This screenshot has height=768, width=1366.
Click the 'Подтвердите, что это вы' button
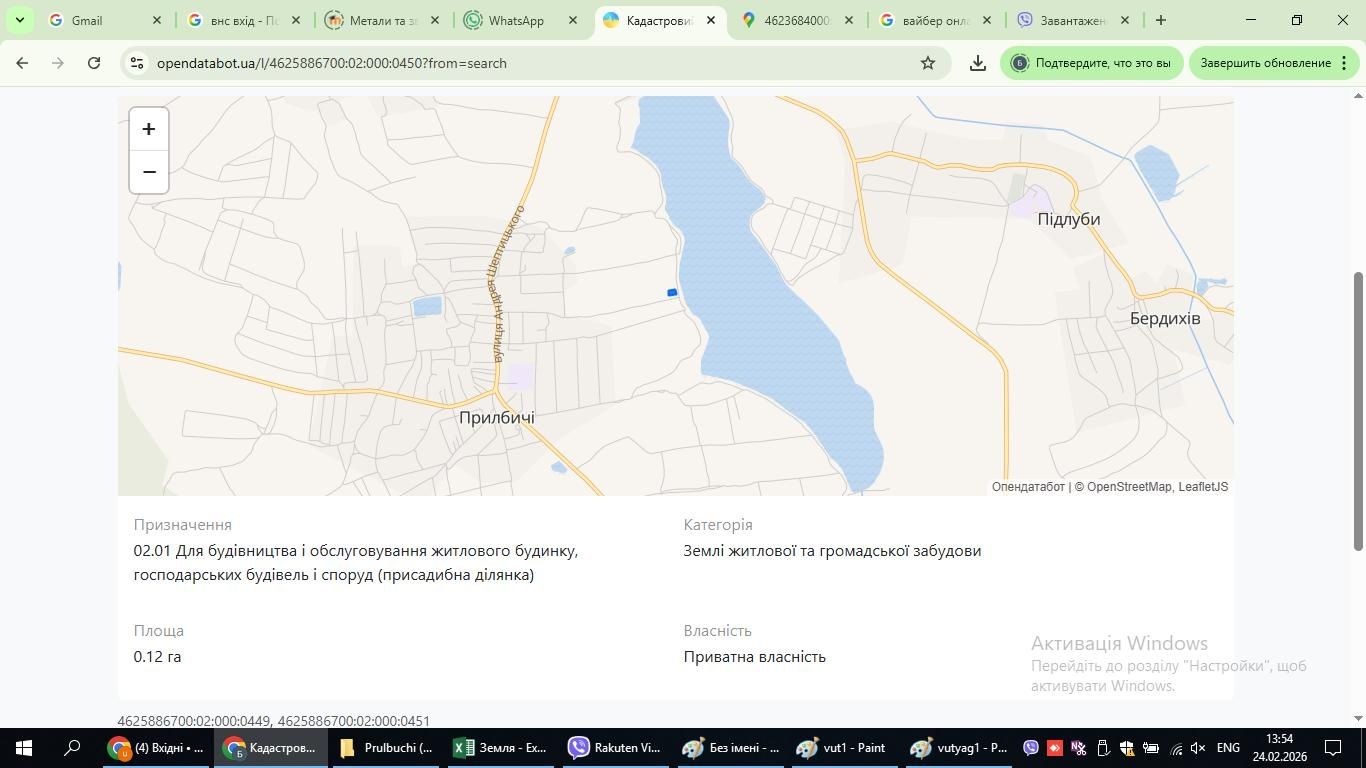(1092, 63)
